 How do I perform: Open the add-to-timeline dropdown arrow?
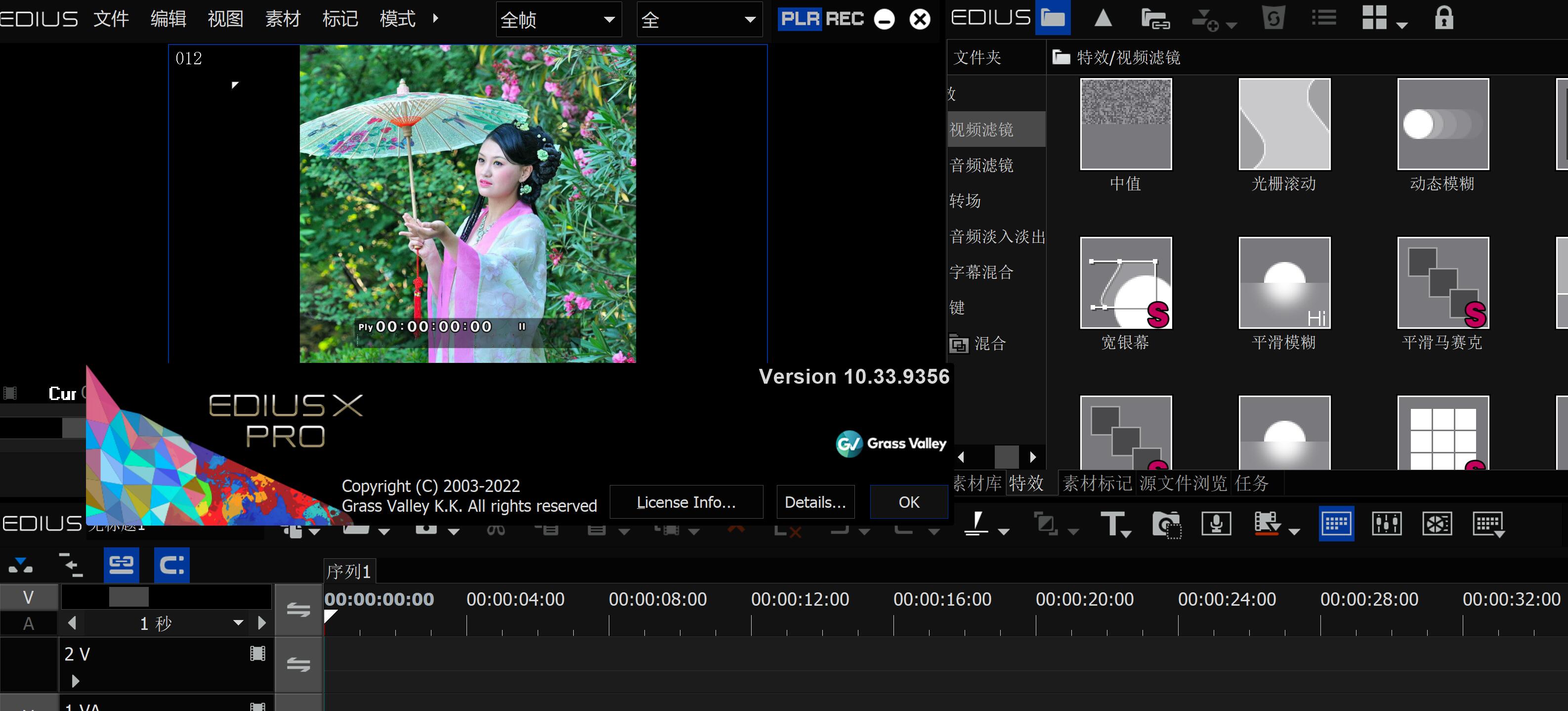pyautogui.click(x=1231, y=26)
